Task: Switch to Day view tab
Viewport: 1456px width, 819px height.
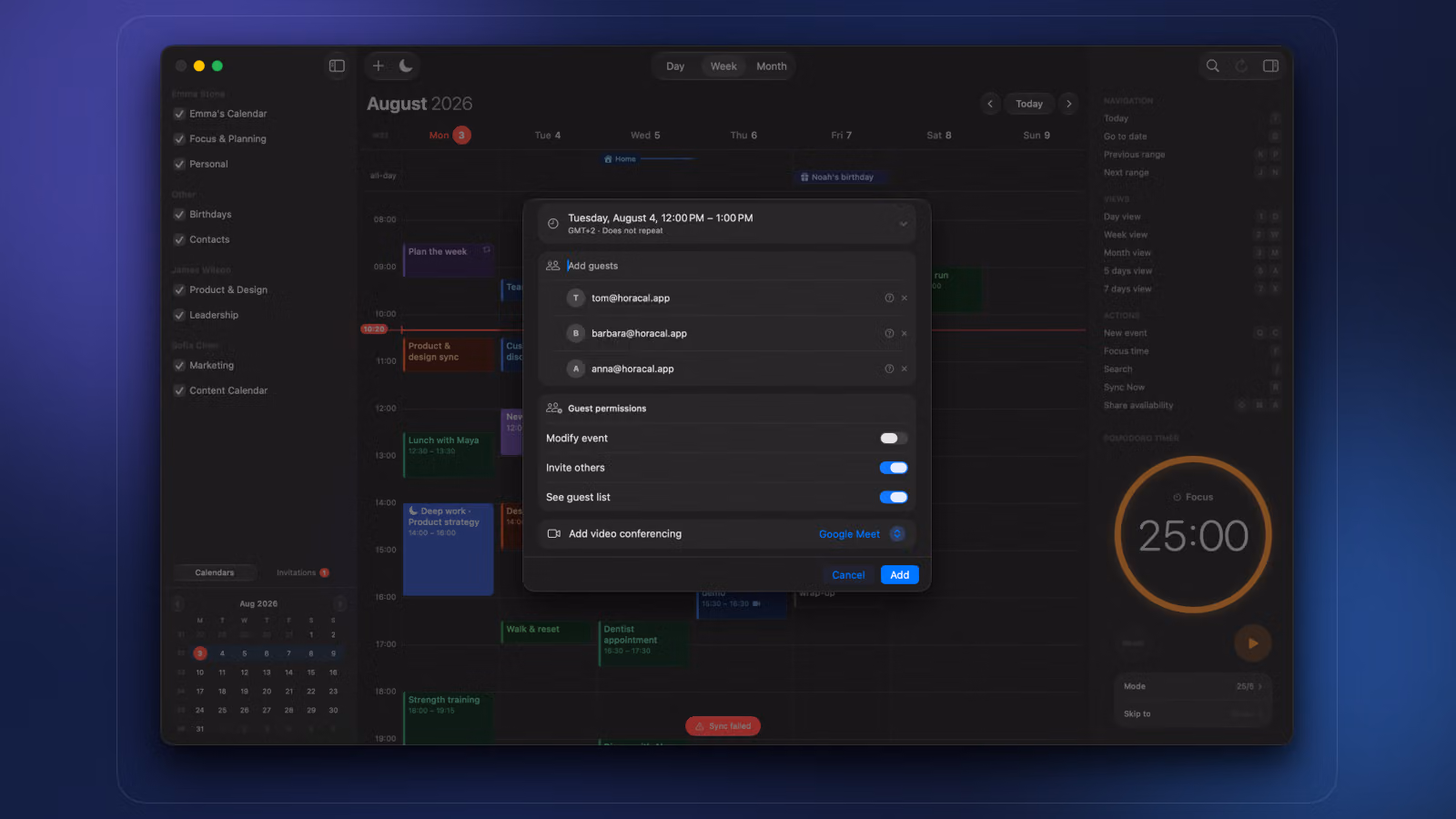Action: tap(675, 66)
